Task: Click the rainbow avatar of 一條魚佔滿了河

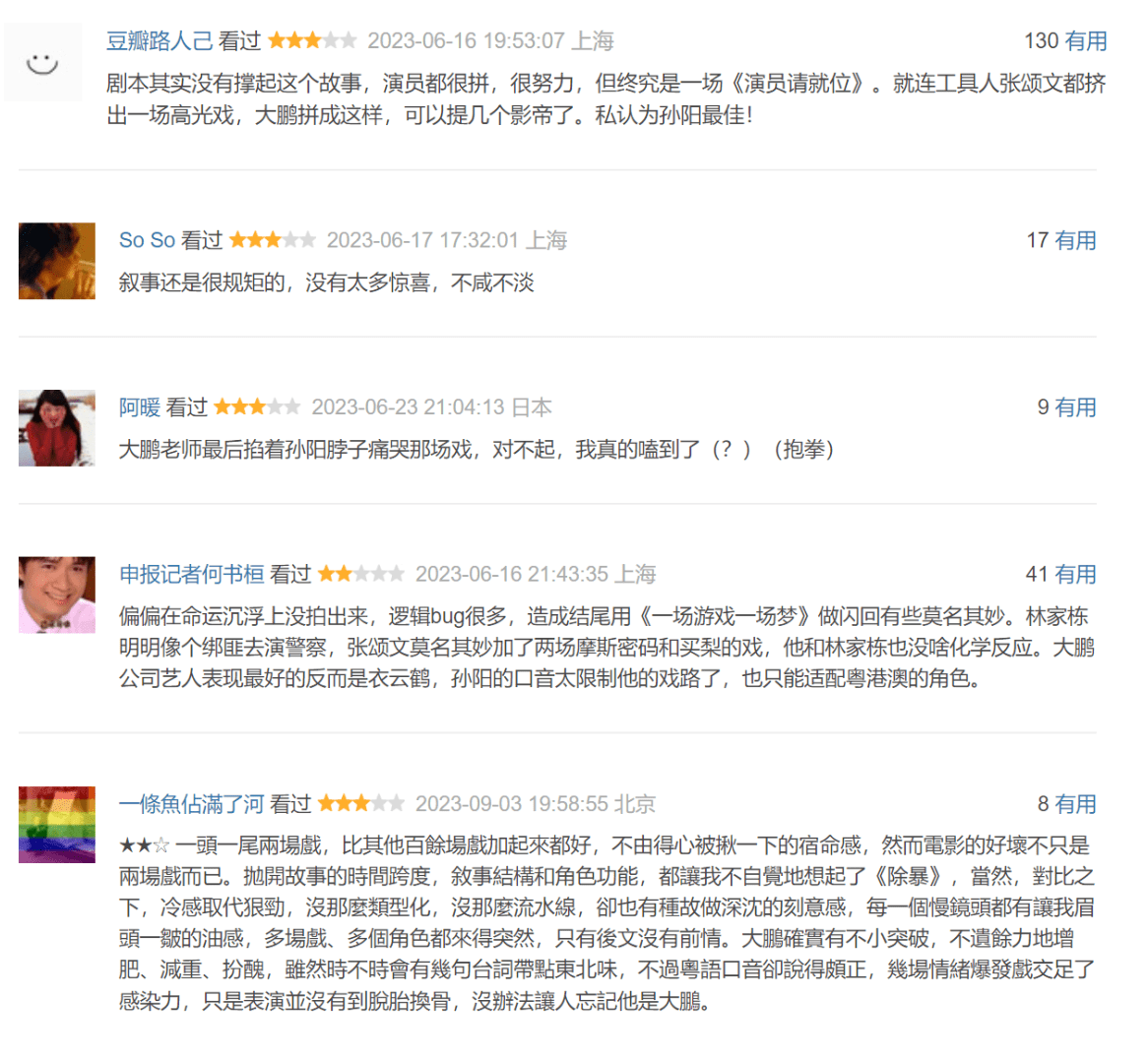Action: [x=57, y=825]
